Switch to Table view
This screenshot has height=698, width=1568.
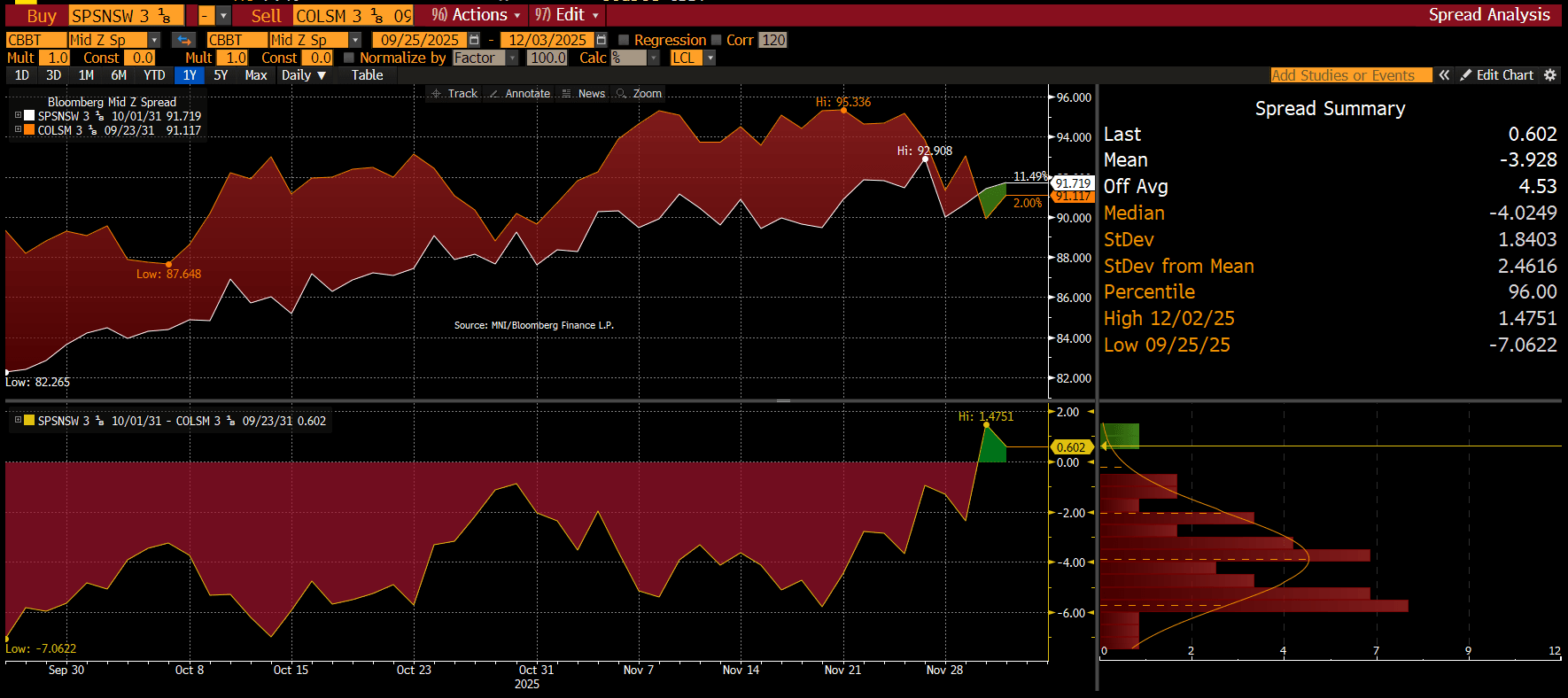(x=367, y=75)
